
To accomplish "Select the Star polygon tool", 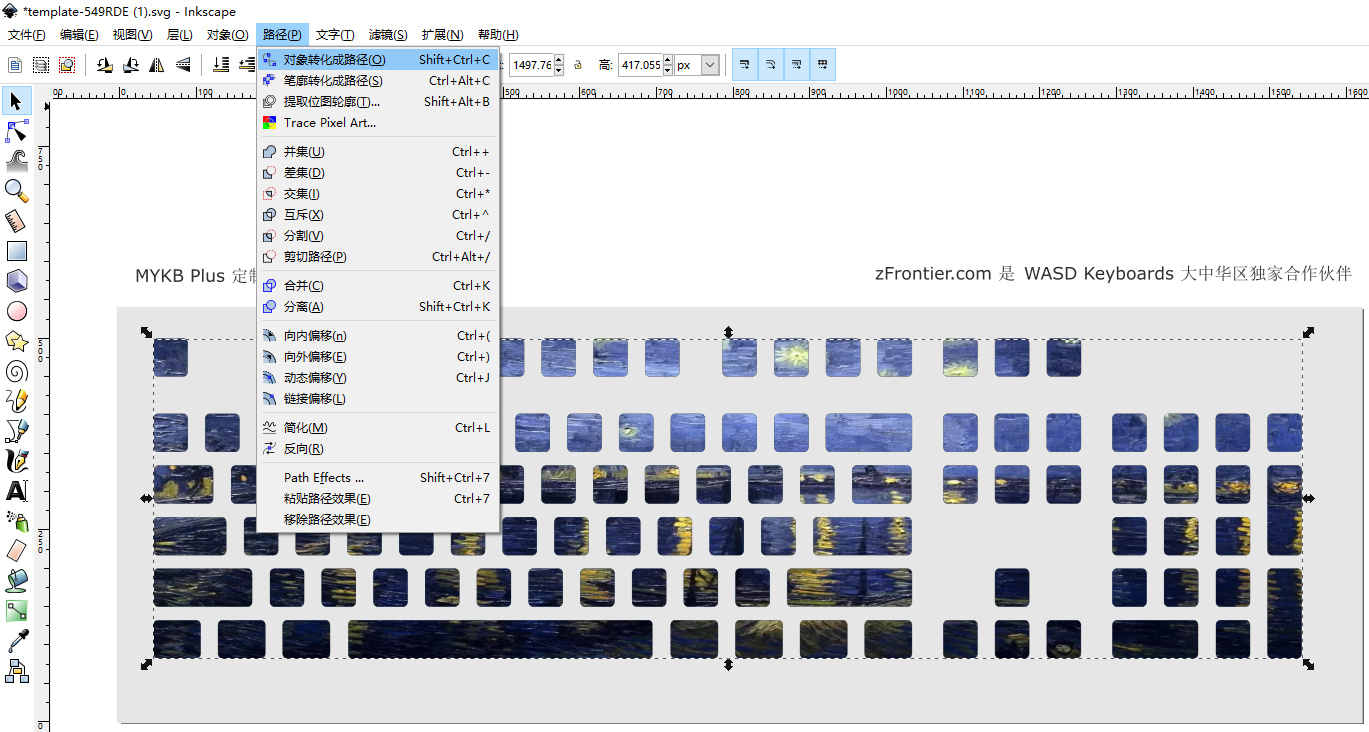I will coord(16,341).
